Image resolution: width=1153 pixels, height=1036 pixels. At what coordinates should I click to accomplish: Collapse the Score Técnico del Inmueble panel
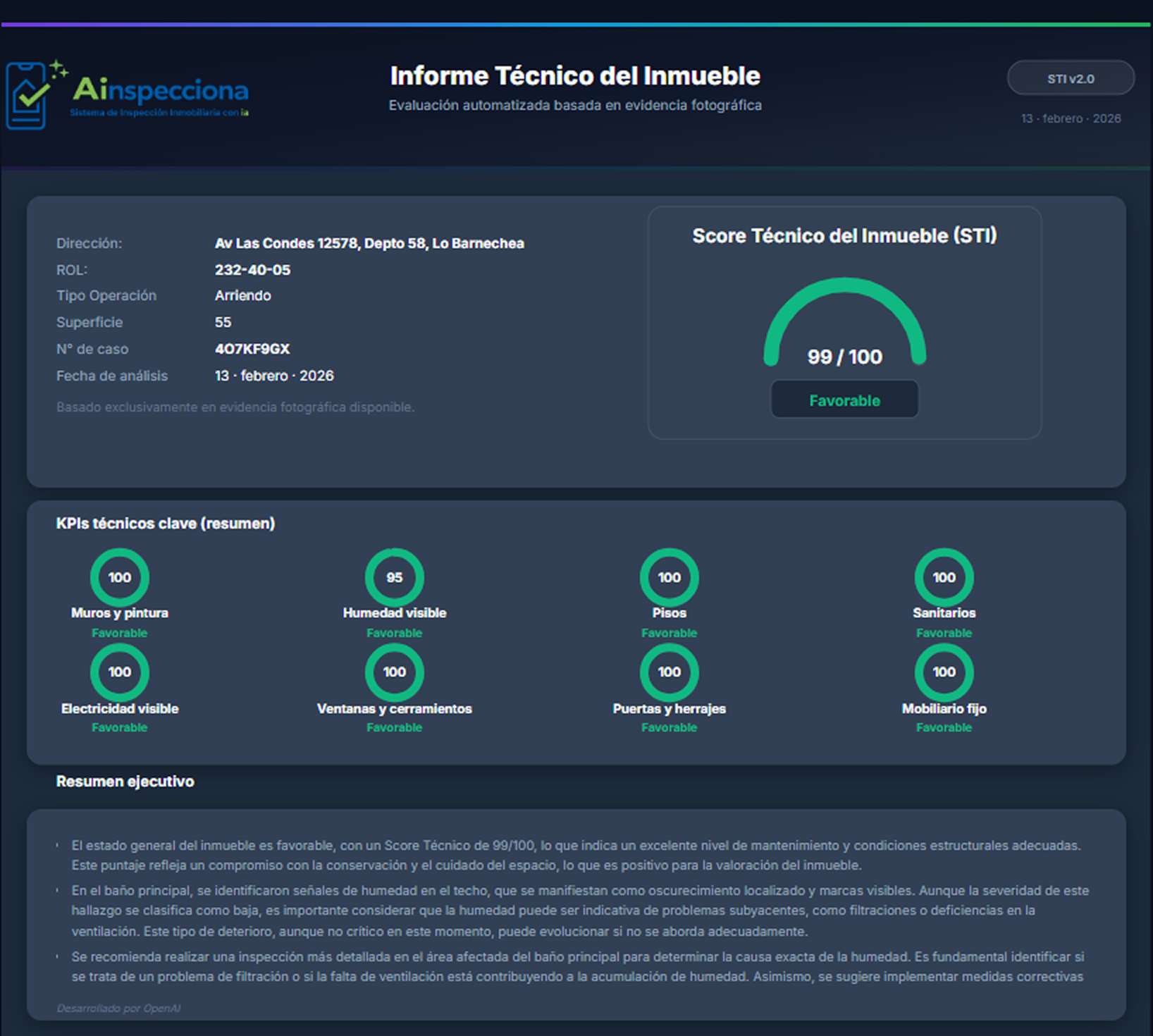[845, 236]
